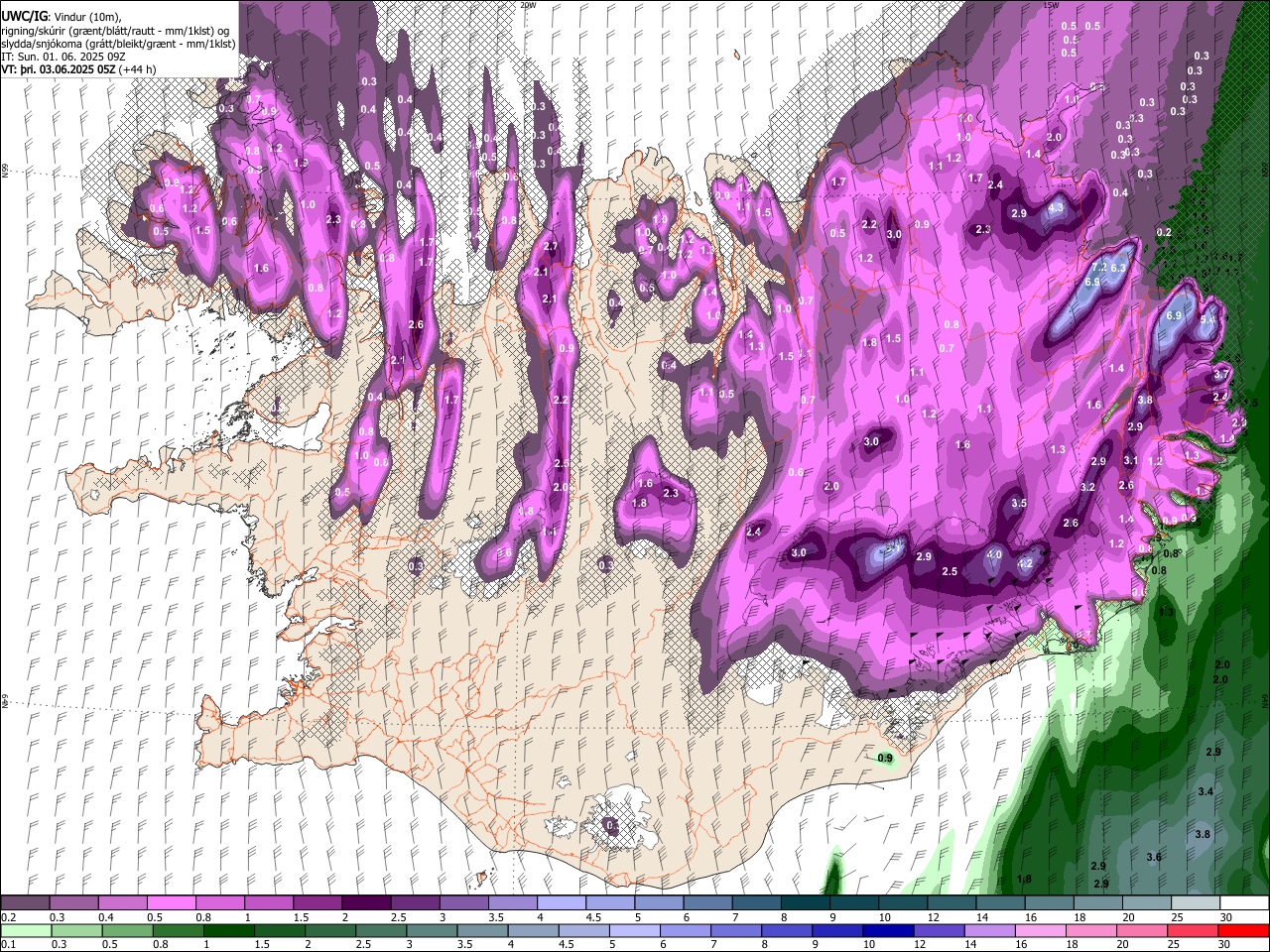Select the light grey 25 snow legend swatch
The height and width of the screenshot is (952, 1270).
1195,903
